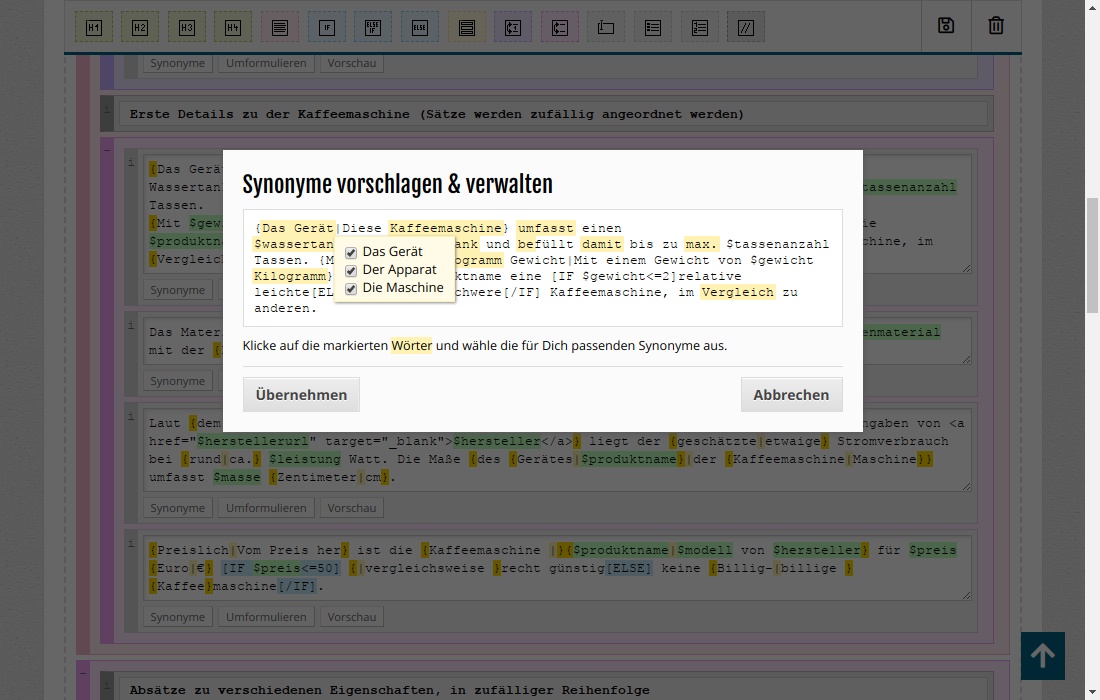Insert an H3 heading block

(187, 28)
